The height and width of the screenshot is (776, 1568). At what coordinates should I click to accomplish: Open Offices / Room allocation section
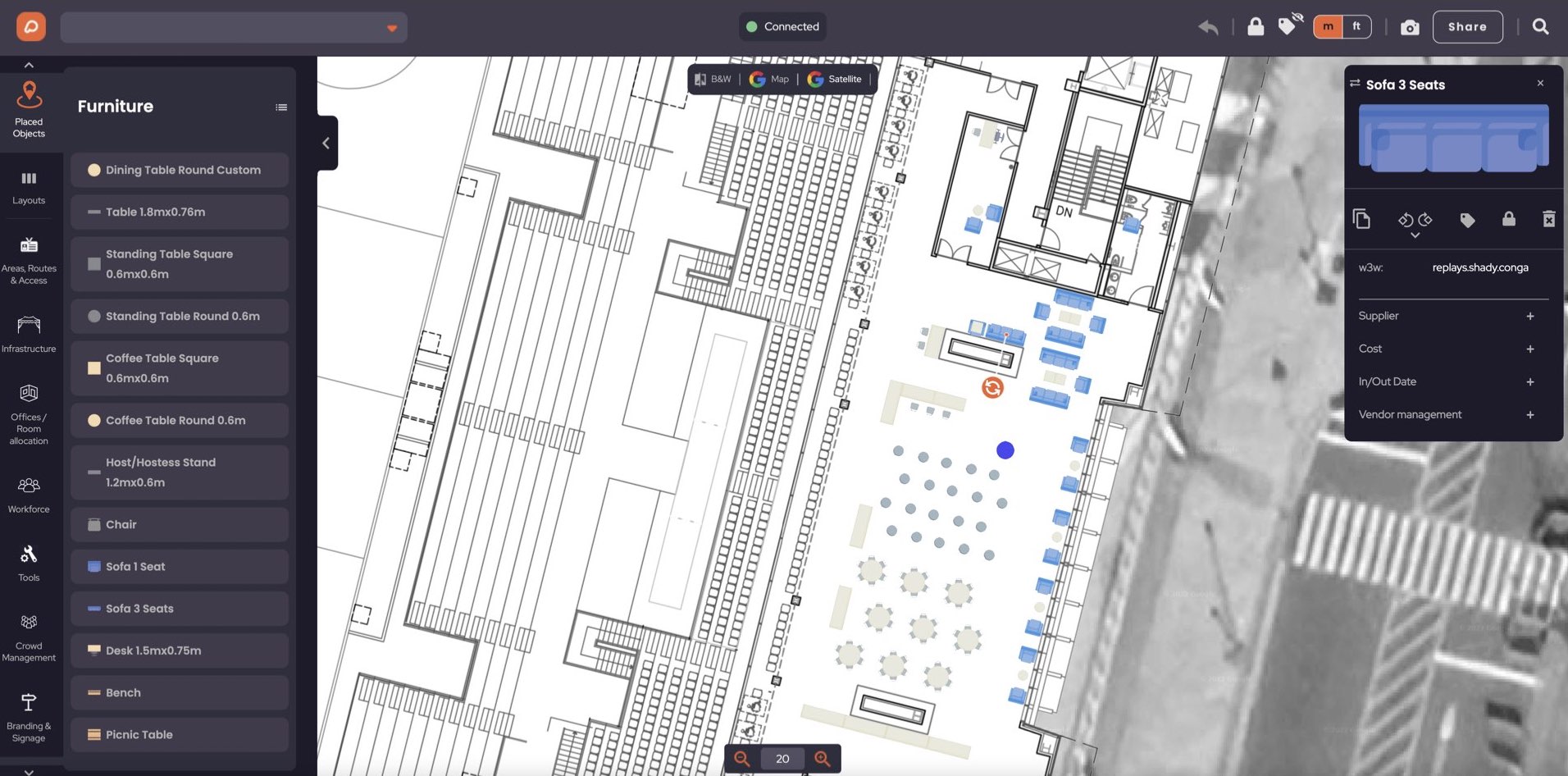click(x=29, y=415)
